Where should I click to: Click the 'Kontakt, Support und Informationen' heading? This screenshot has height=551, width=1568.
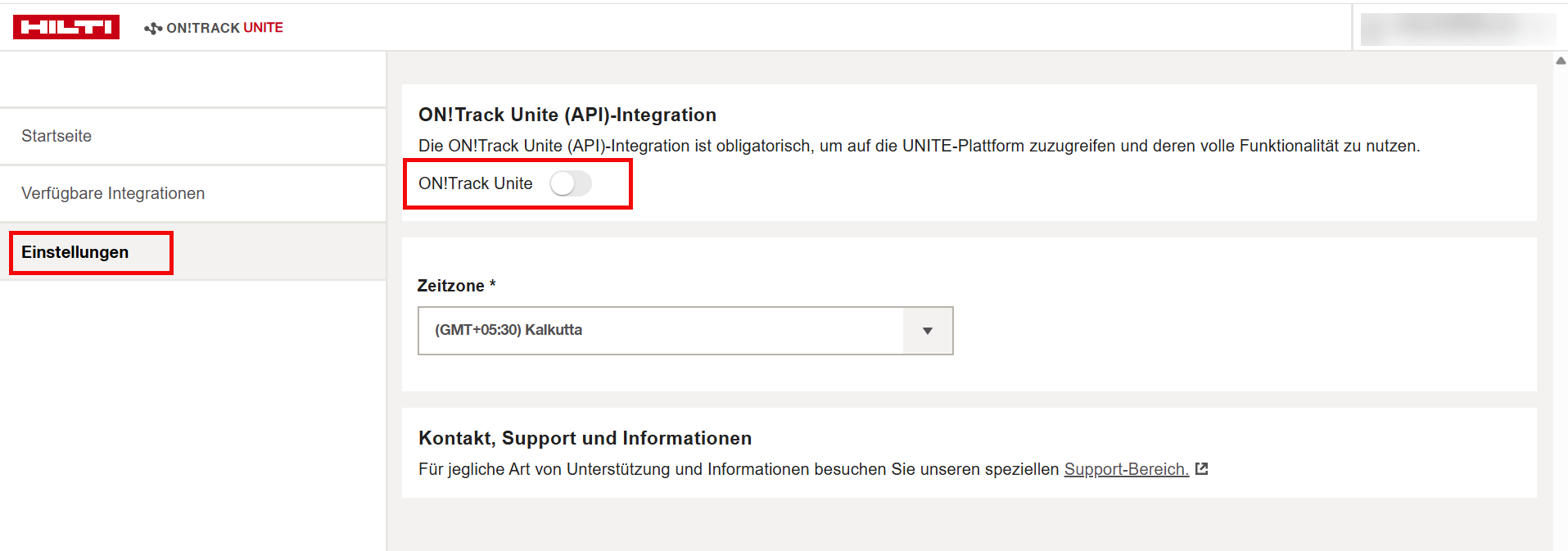tap(585, 438)
